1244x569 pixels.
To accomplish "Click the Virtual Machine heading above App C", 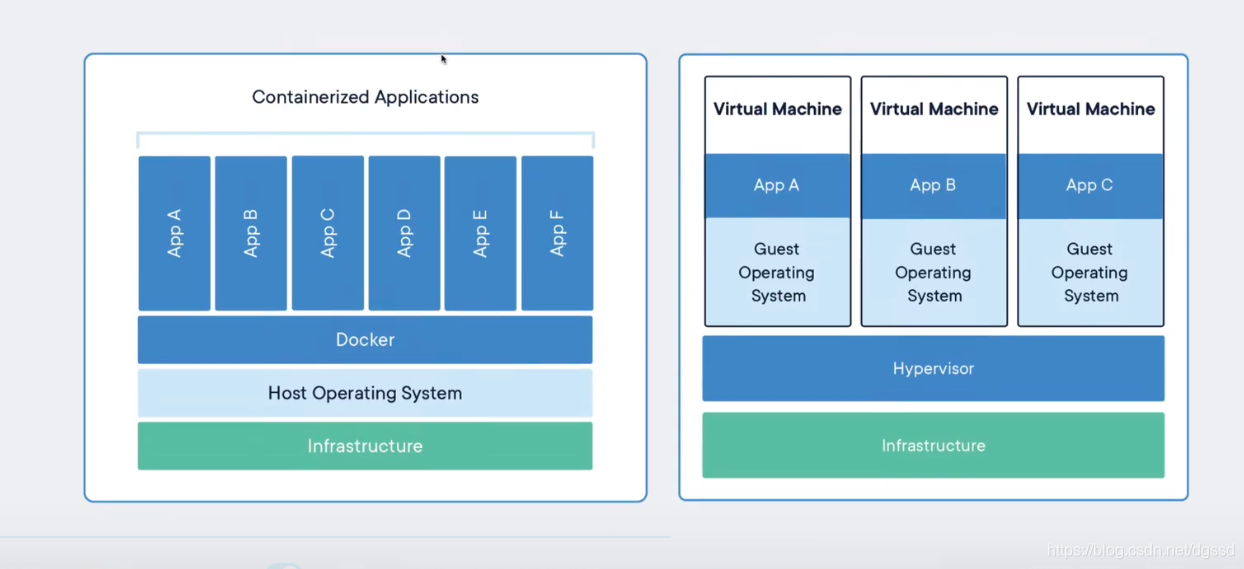I will click(x=1091, y=109).
